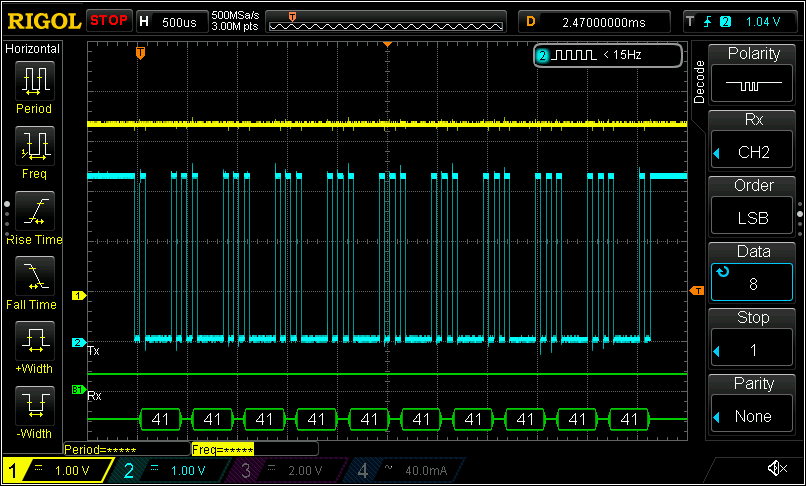Enable channel 4 at 40.0mA
Viewport: 806px width, 486px height.
pos(398,470)
